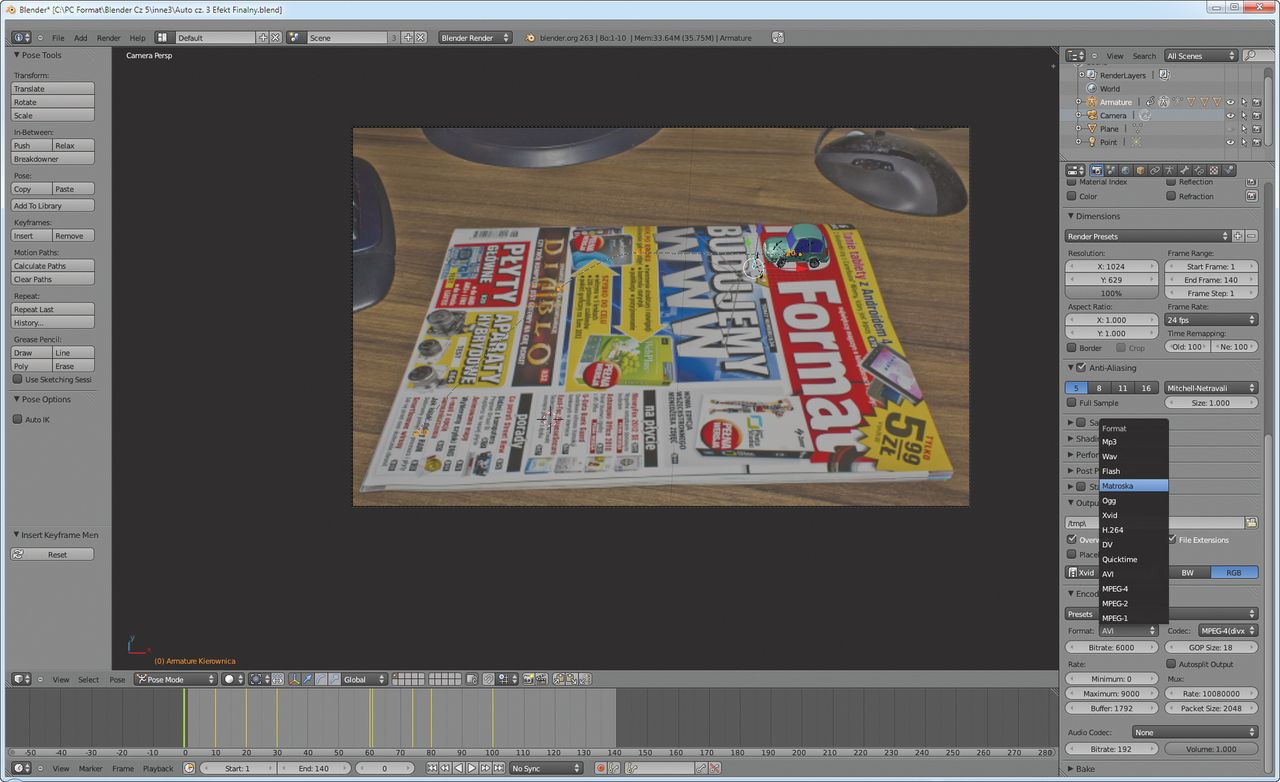Toggle the File Extensions checkbox

coord(1172,539)
